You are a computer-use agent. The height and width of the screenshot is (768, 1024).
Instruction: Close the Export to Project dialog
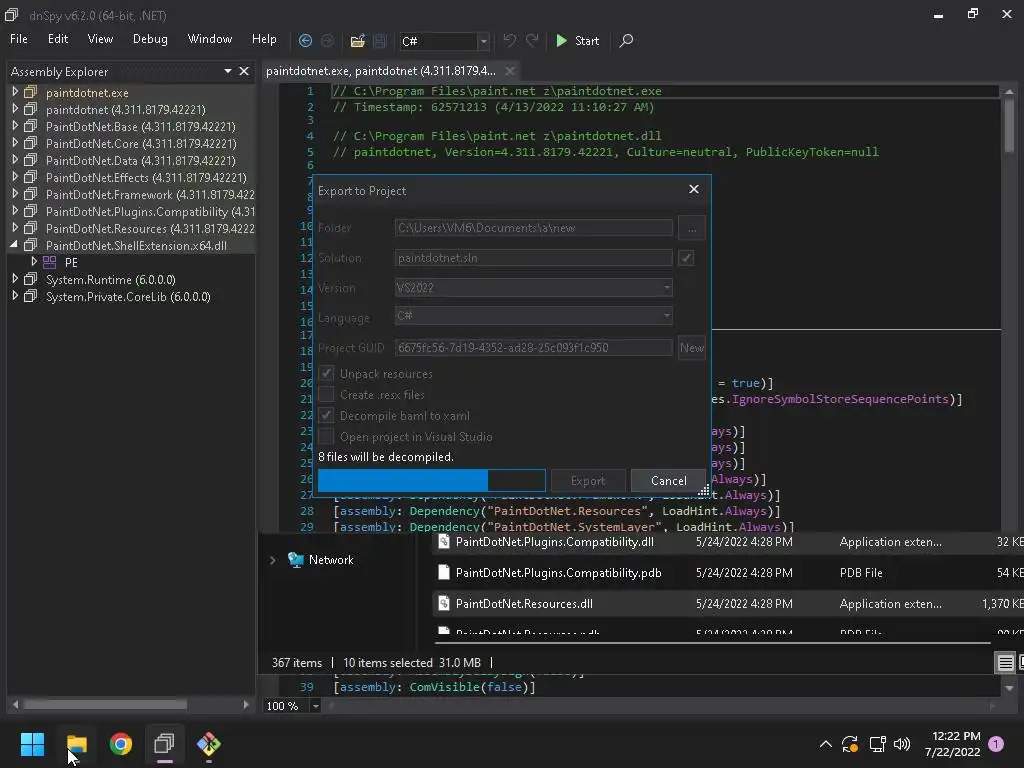point(694,189)
